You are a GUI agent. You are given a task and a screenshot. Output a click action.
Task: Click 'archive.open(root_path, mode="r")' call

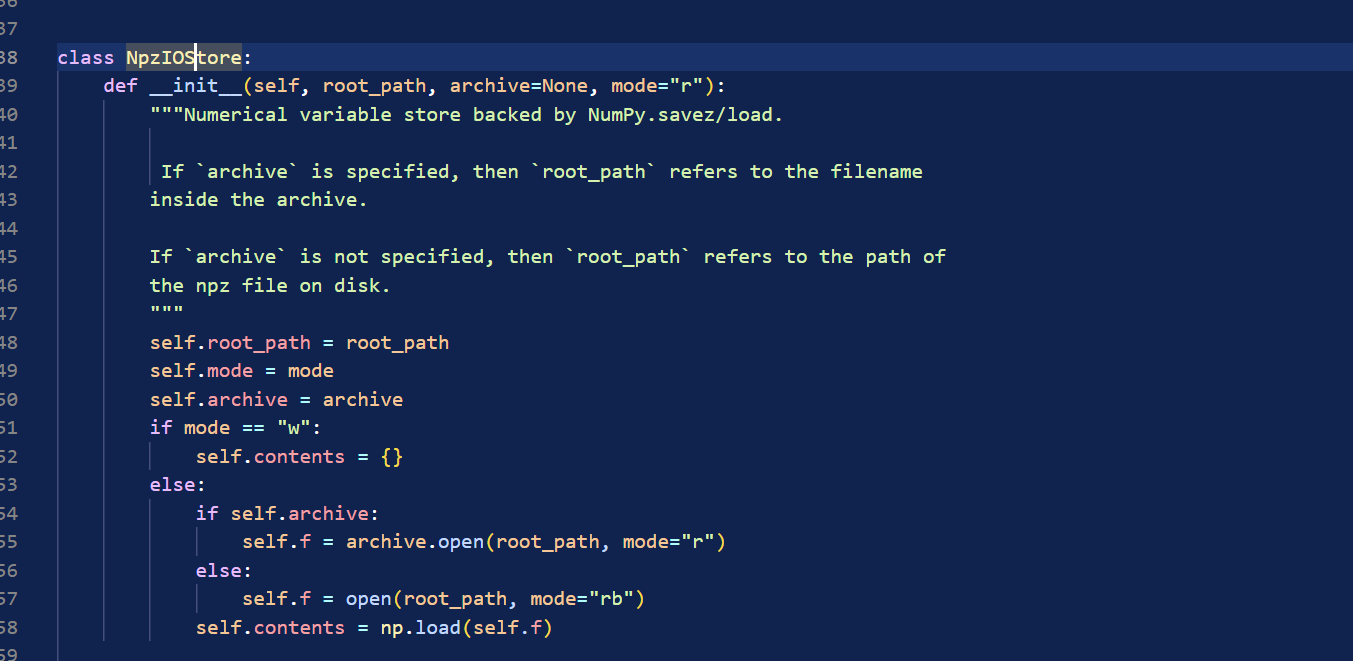pos(536,542)
